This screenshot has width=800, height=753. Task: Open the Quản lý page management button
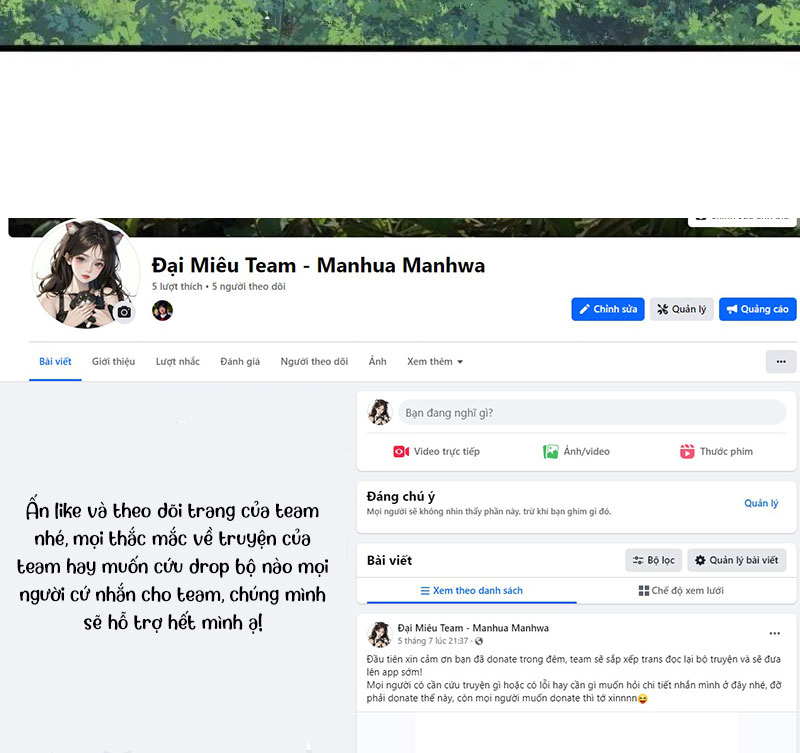point(681,309)
